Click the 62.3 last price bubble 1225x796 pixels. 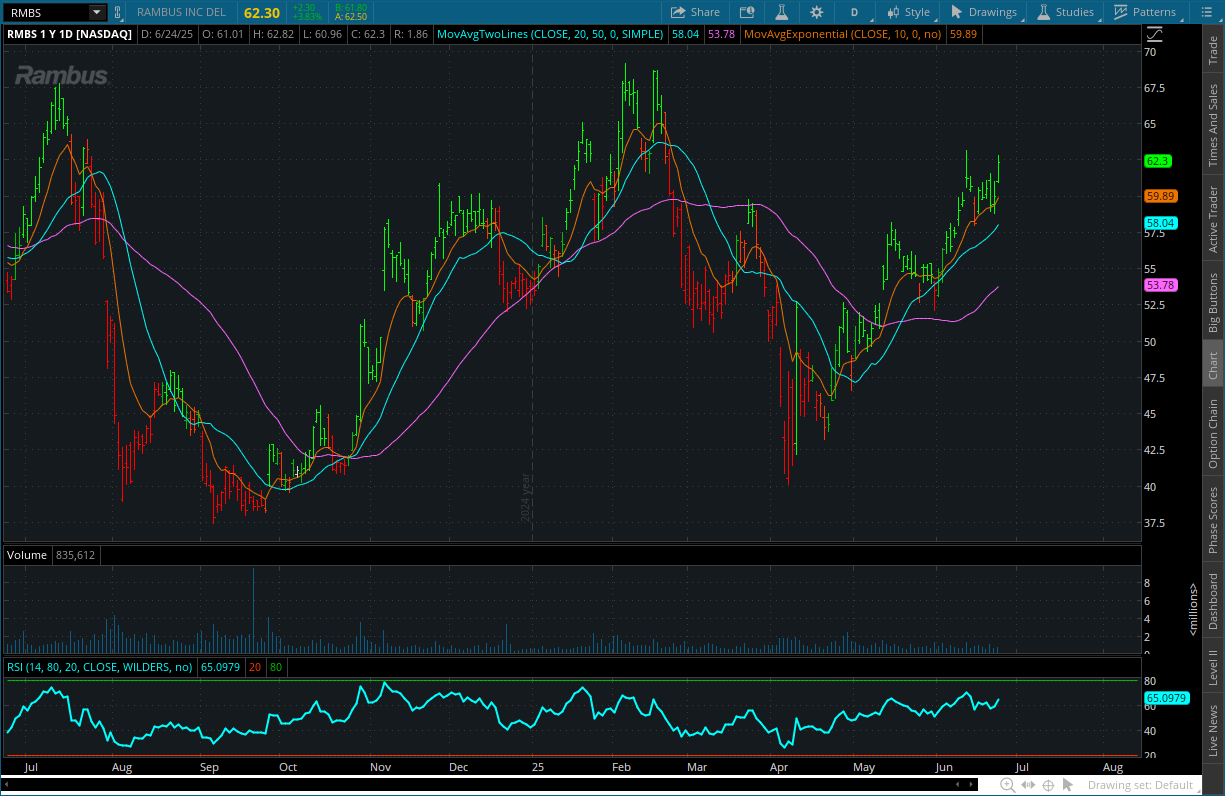[1158, 161]
